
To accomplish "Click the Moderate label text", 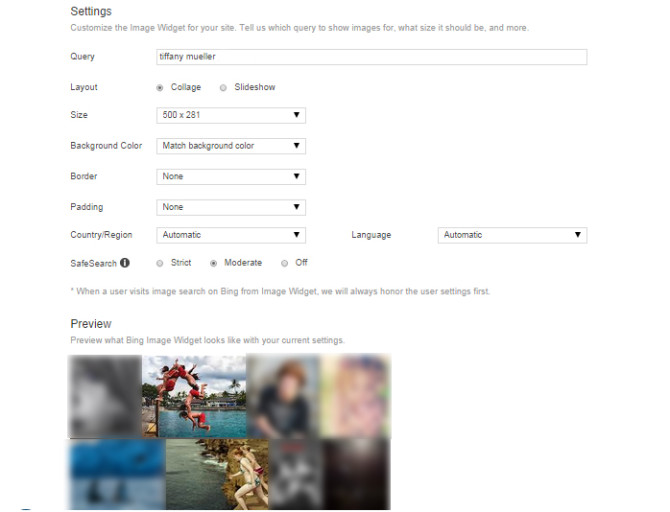I will [243, 263].
